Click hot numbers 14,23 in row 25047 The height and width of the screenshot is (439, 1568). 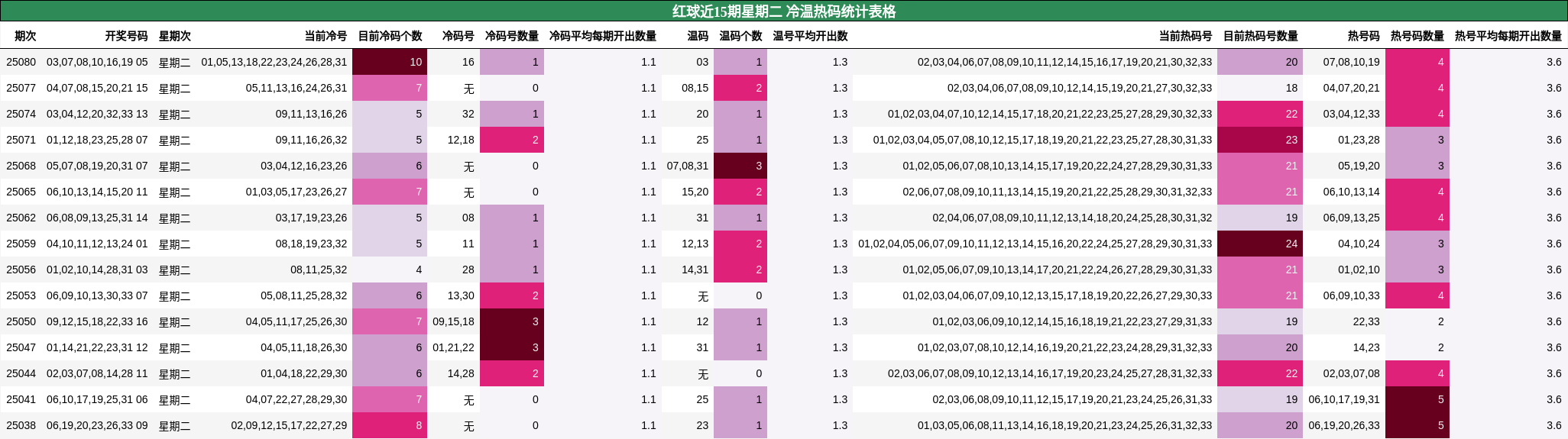(1366, 347)
